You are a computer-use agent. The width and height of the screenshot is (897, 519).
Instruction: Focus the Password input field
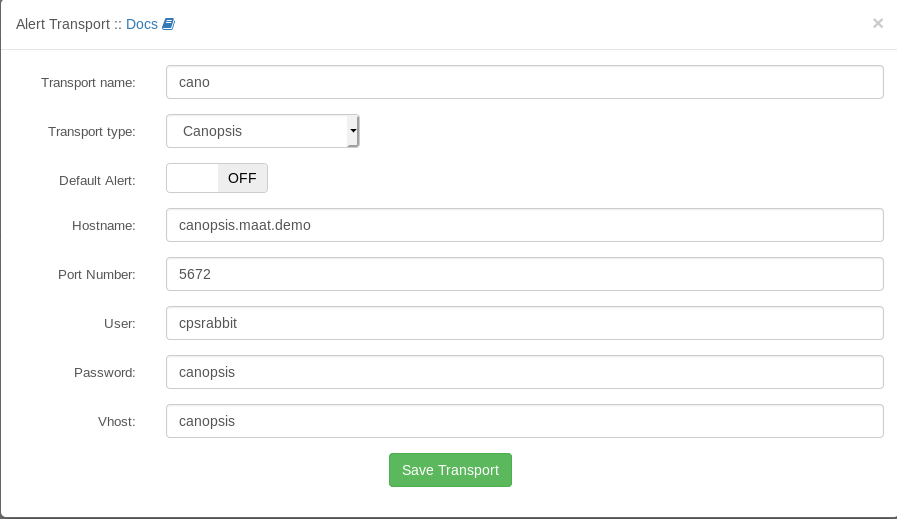tap(524, 372)
